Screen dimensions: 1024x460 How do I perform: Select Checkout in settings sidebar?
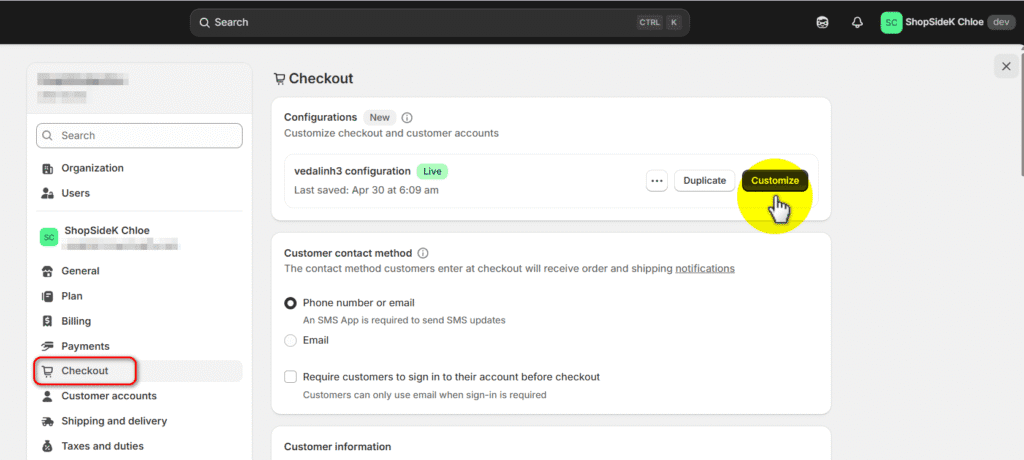coord(139,371)
